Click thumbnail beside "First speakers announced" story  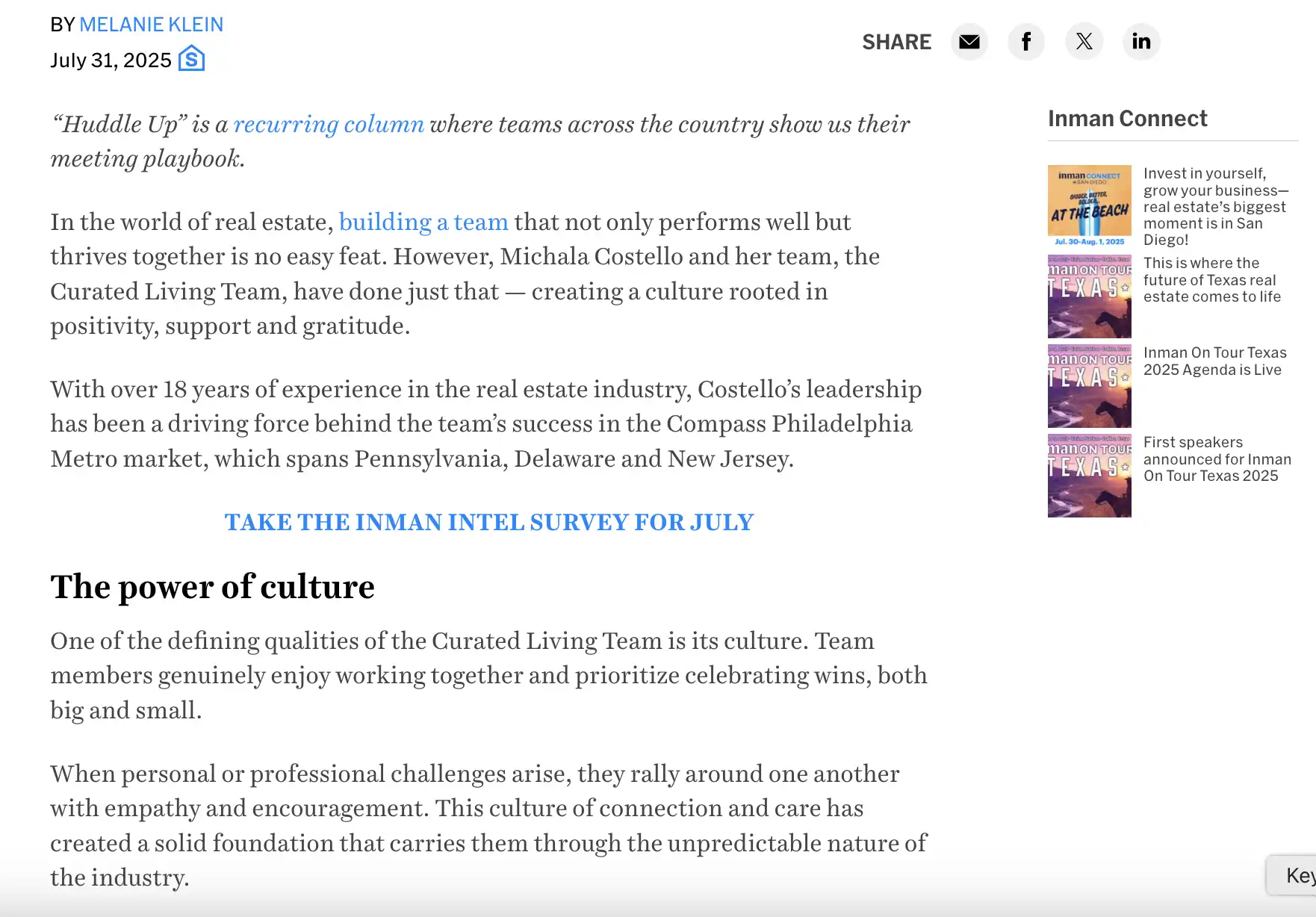[1089, 476]
